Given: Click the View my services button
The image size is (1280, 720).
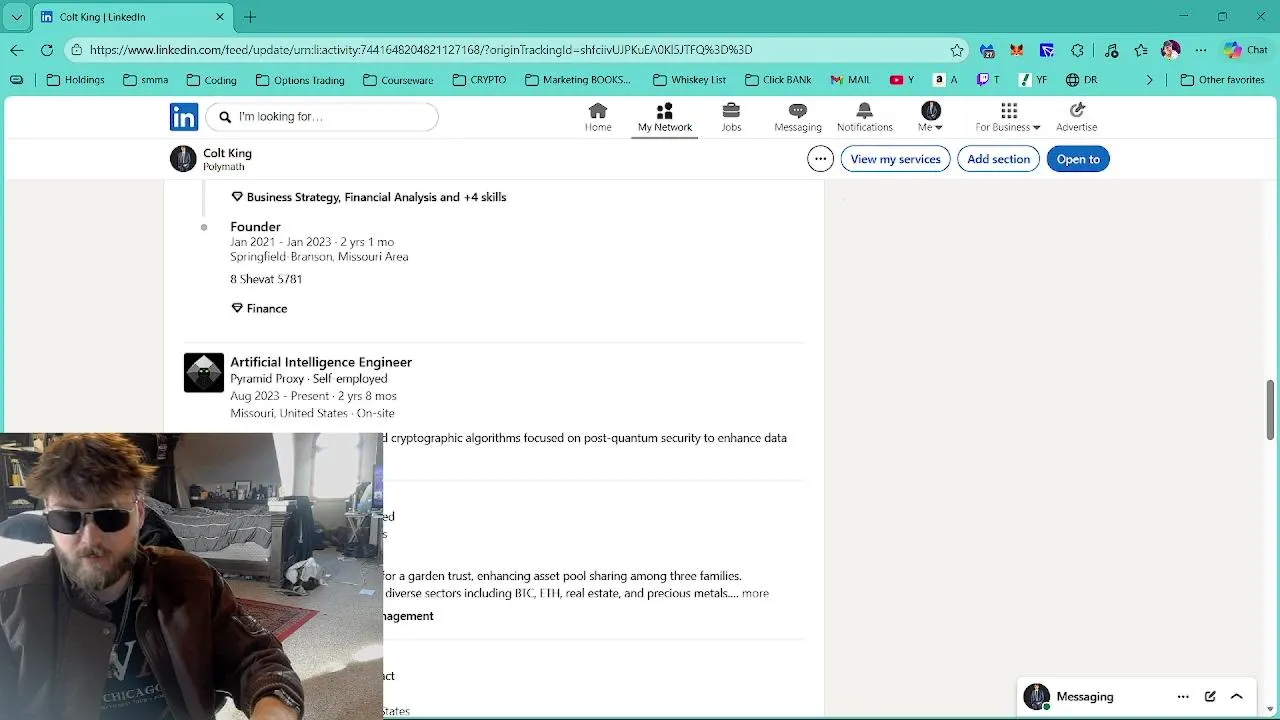Looking at the screenshot, I should click(895, 159).
